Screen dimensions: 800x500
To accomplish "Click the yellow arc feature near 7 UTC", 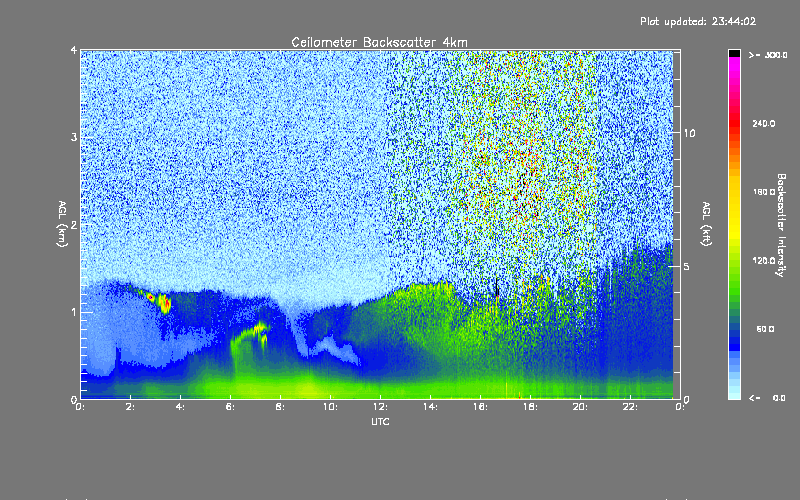I will point(251,334).
